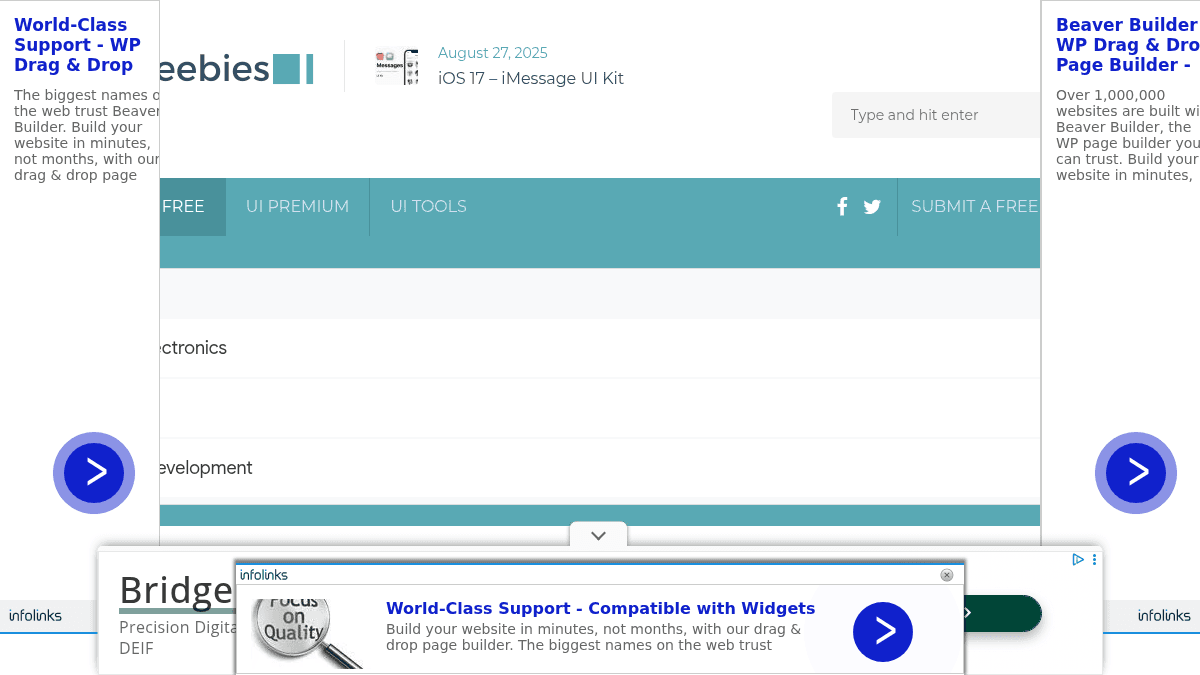Open the 'Beaver Builder WP Drag & Drop' ad title

coord(1127,45)
